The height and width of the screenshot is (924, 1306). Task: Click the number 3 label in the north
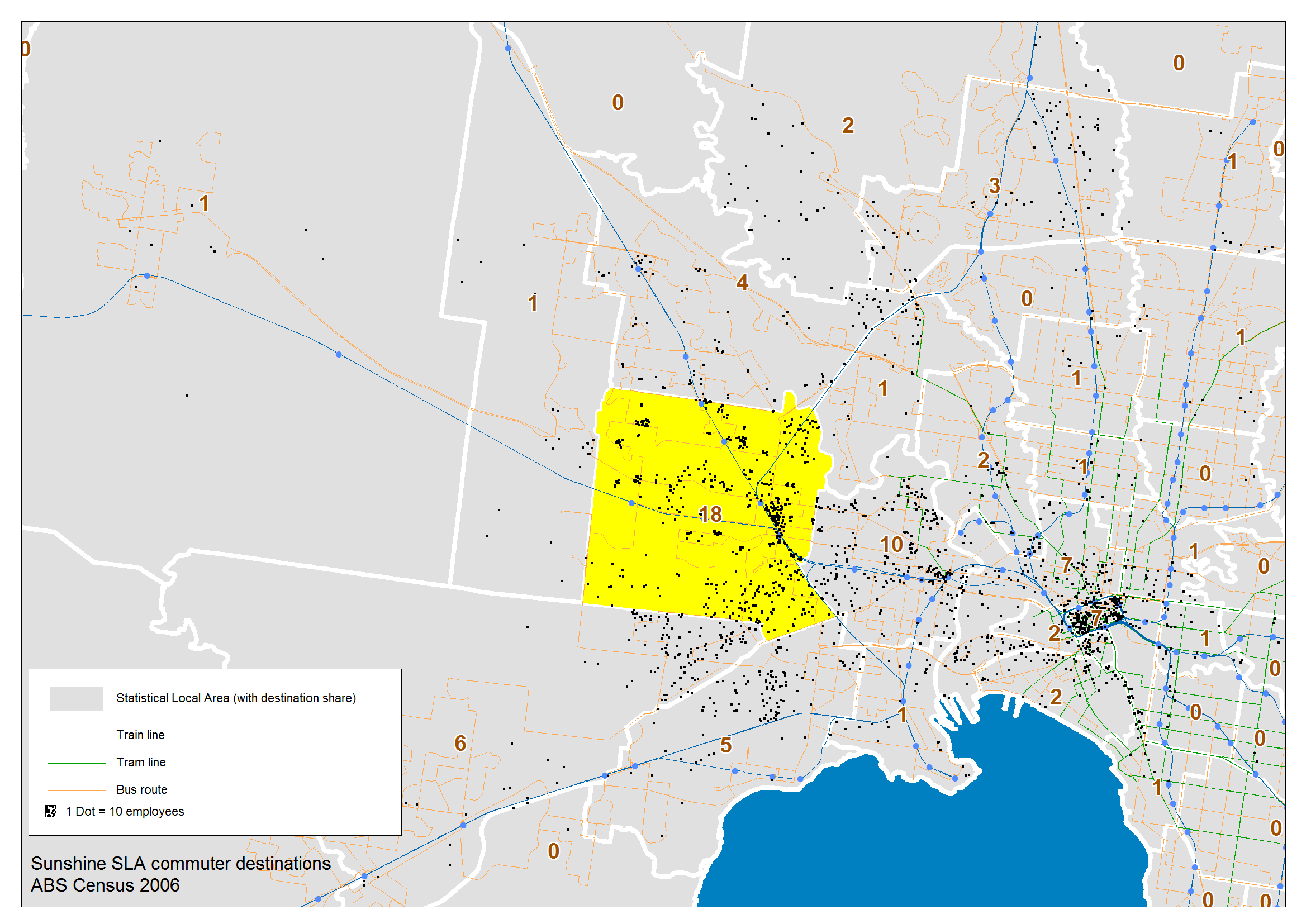[994, 185]
